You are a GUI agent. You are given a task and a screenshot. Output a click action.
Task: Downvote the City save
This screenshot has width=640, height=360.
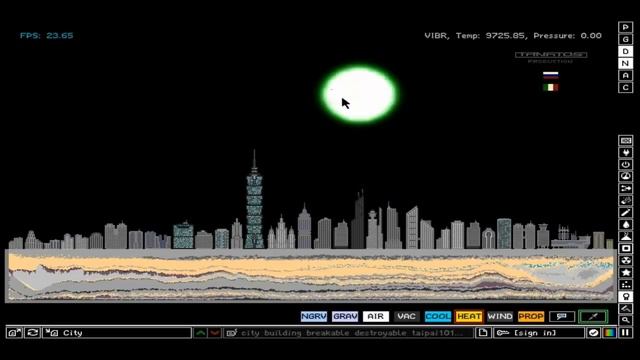(x=215, y=333)
